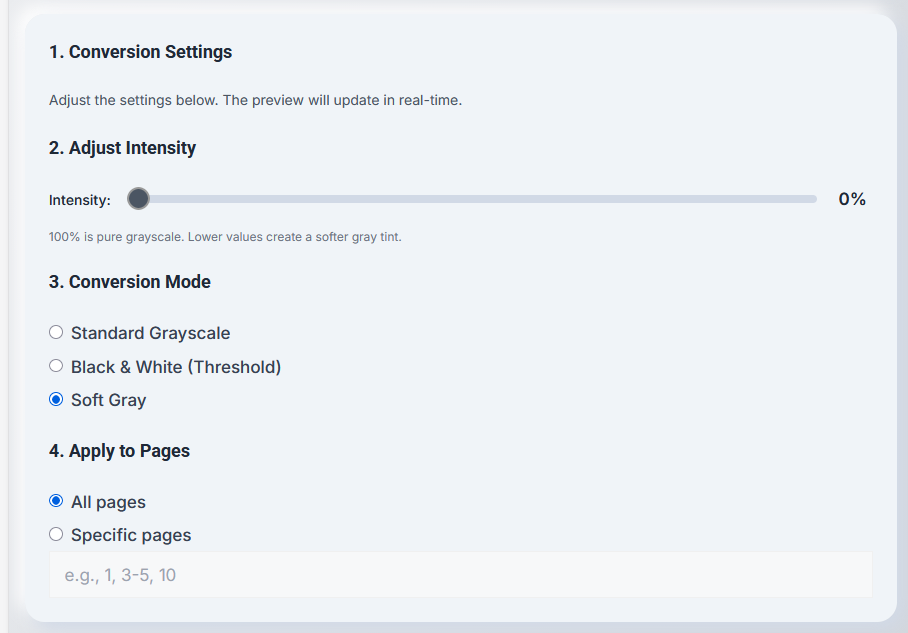Click the "Standard Grayscale" label text
Viewport: 908px width, 633px height.
pos(151,333)
